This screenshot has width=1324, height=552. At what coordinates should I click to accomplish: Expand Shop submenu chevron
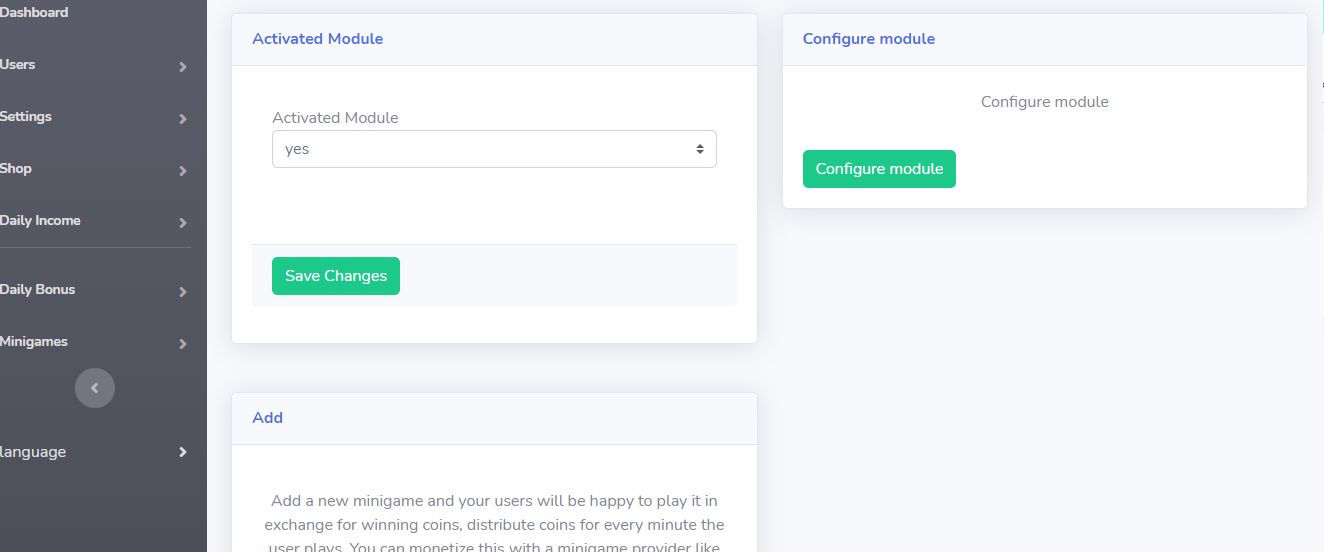tap(182, 171)
